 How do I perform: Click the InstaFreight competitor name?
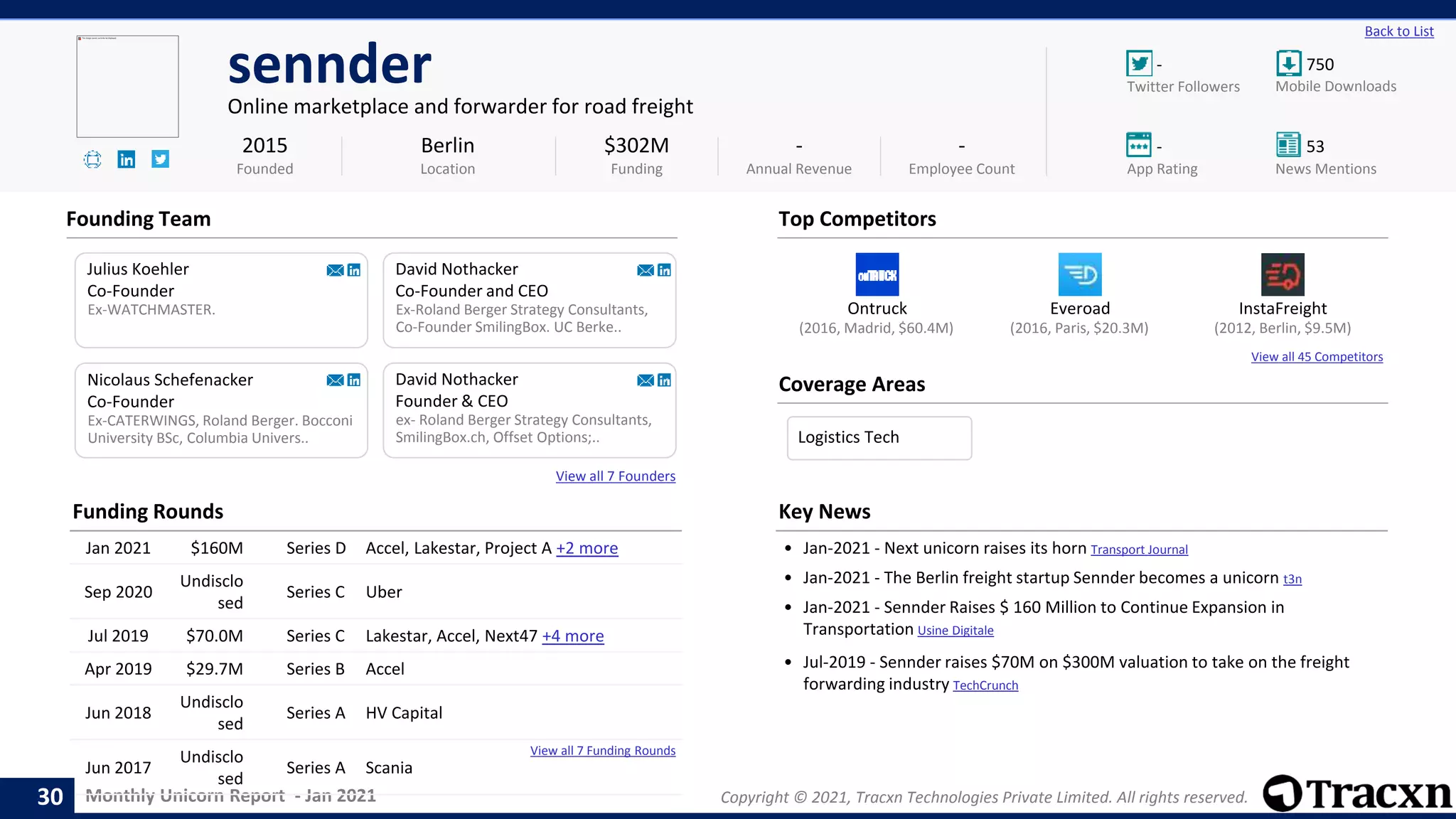click(x=1283, y=309)
